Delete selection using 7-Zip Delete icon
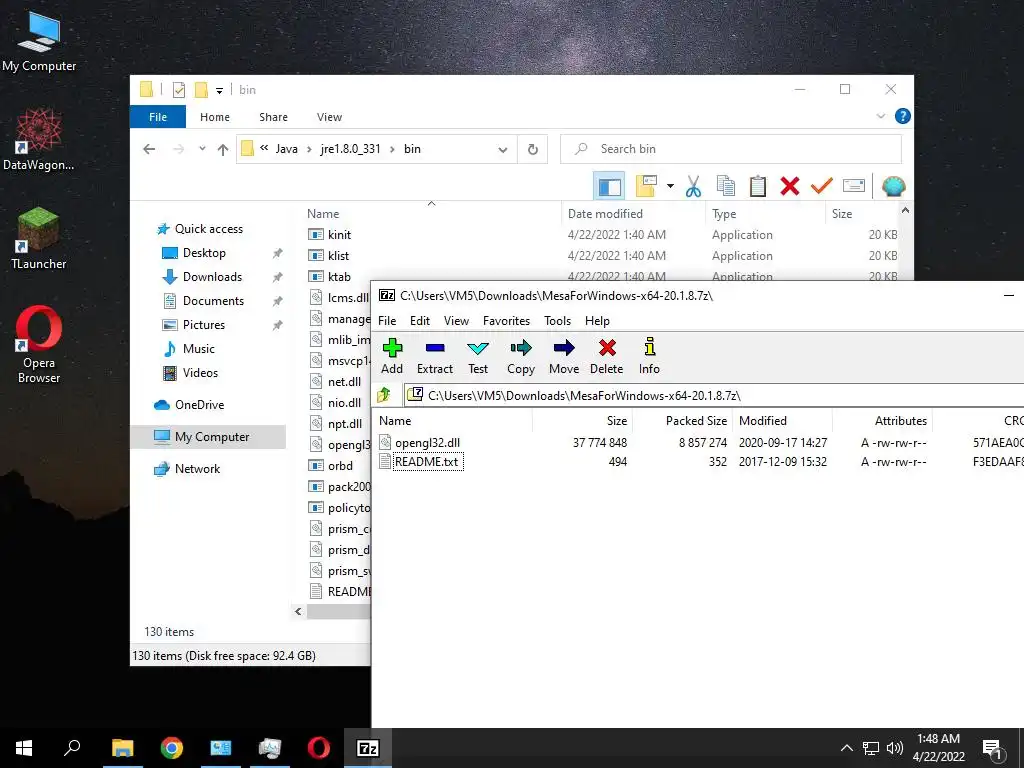Viewport: 1024px width, 768px height. [607, 357]
